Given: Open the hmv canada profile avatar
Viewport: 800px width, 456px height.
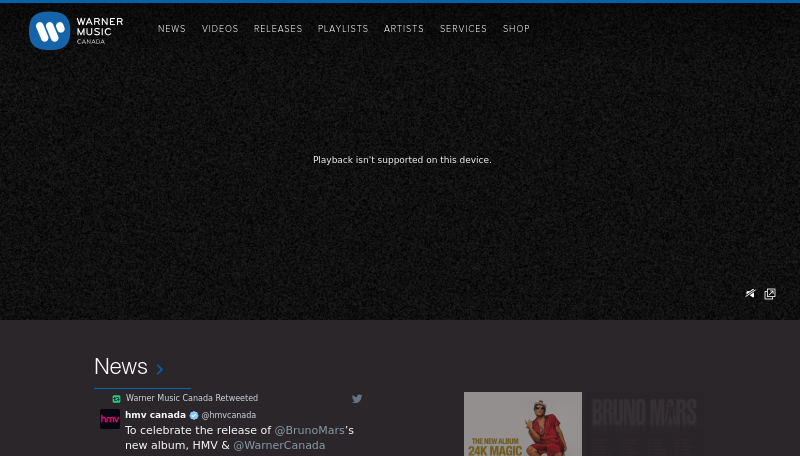Looking at the screenshot, I should (x=110, y=419).
